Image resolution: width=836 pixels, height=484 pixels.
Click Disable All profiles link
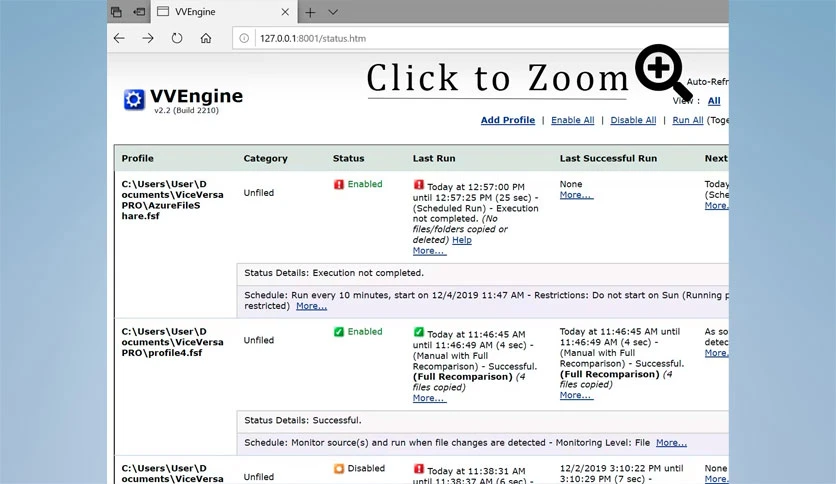click(633, 120)
